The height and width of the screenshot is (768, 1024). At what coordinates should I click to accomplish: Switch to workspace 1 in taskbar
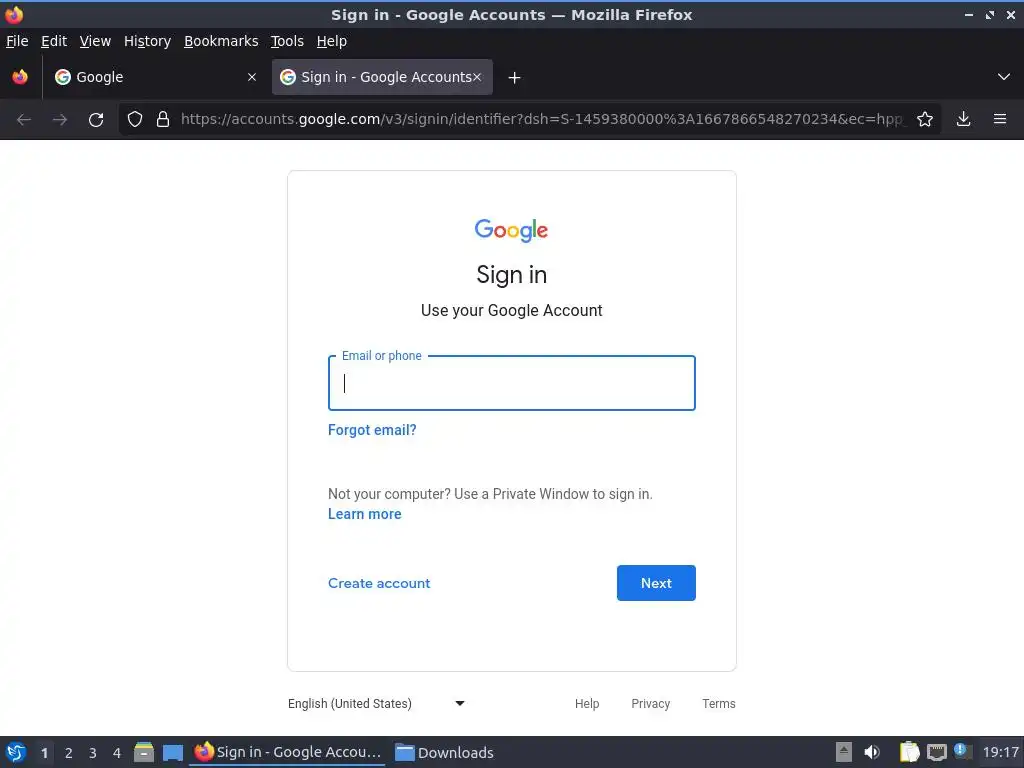pos(44,753)
